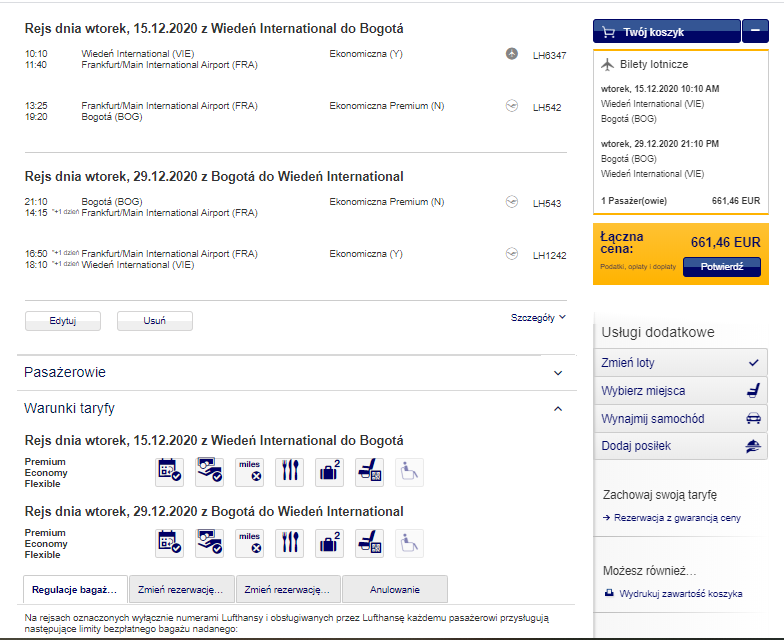The height and width of the screenshot is (640, 784).
Task: Click the seat reservation icon for the 15.12.2020 fare
Action: [x=370, y=472]
